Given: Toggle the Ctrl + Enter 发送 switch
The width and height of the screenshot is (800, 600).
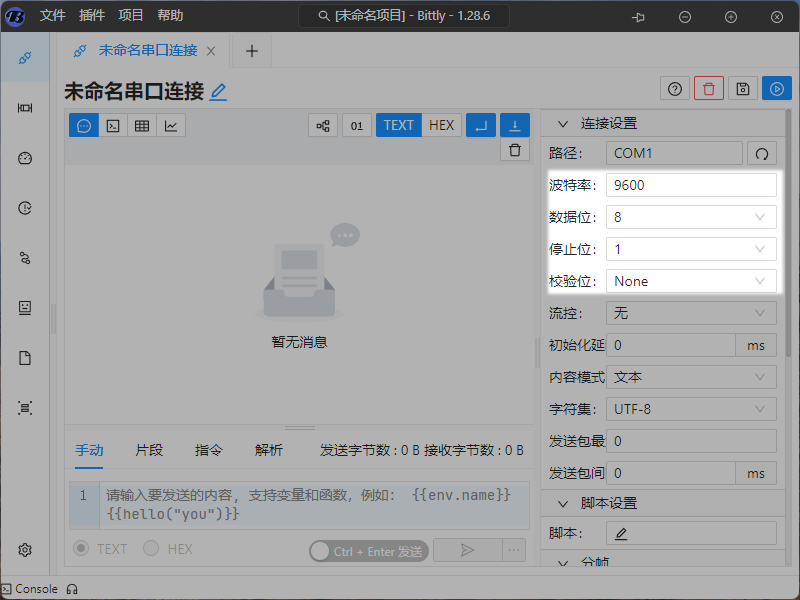Looking at the screenshot, I should 322,551.
